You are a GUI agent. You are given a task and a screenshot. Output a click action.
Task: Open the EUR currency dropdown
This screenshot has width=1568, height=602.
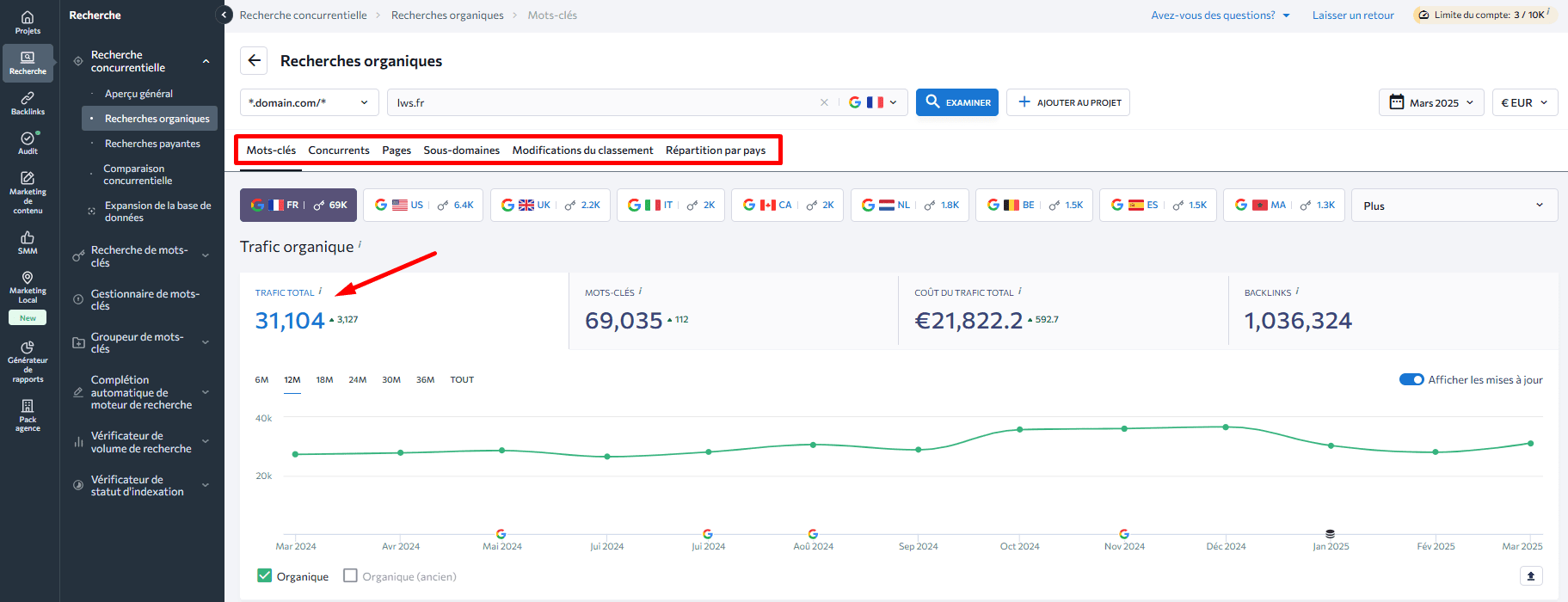[1524, 102]
